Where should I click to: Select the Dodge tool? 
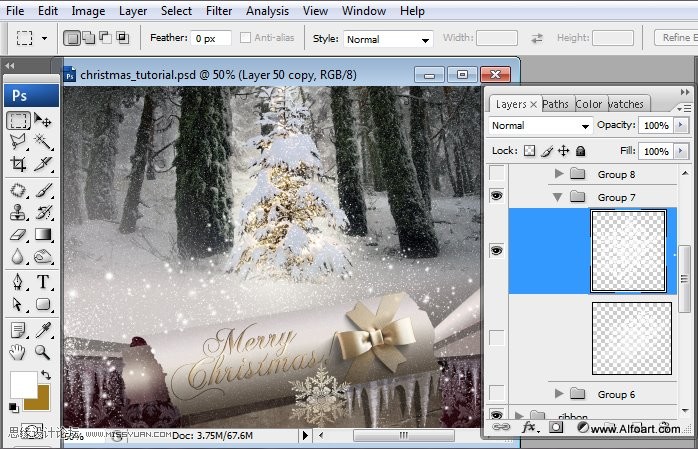tap(43, 256)
